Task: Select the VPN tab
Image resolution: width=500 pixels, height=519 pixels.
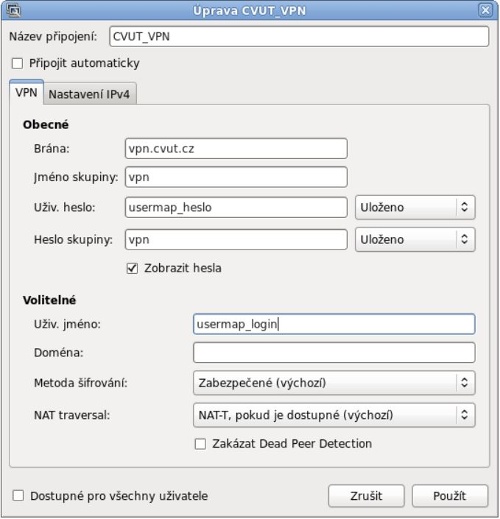Action: (x=26, y=92)
